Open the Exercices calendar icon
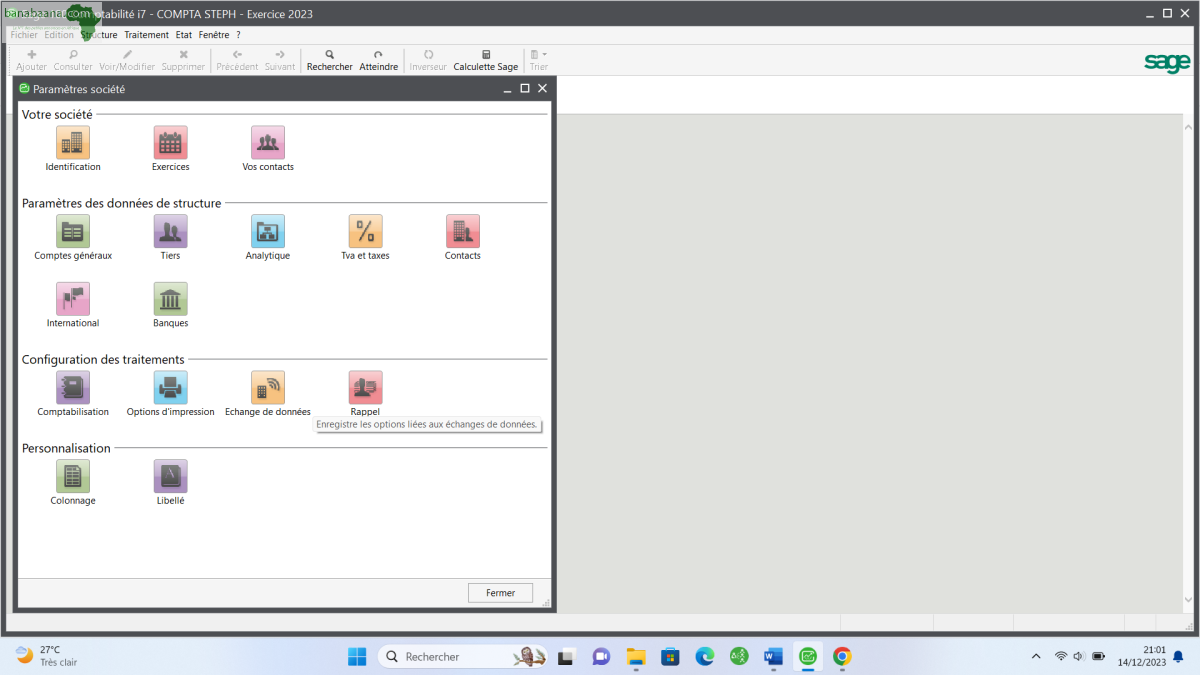 pos(170,143)
